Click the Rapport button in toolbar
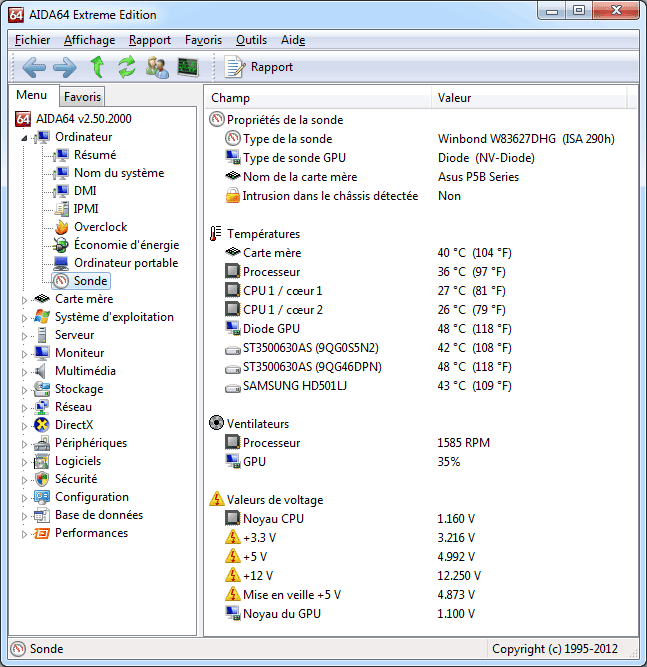The image size is (647, 667). [259, 67]
